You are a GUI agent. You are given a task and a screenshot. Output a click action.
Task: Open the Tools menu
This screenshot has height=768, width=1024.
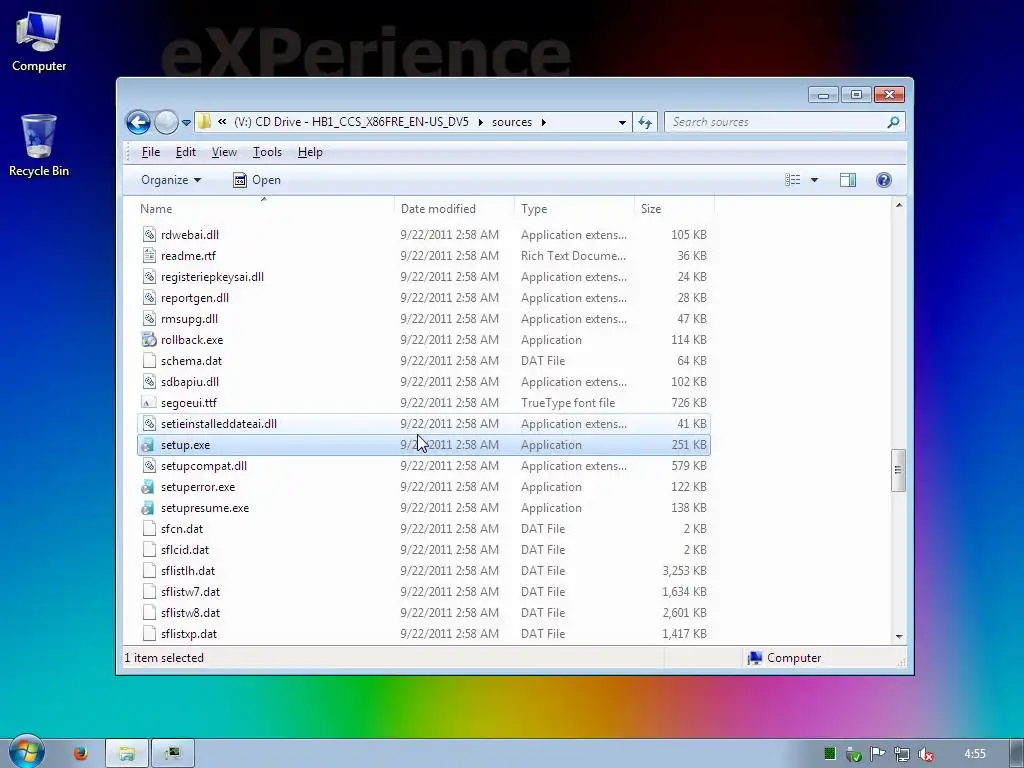[267, 152]
